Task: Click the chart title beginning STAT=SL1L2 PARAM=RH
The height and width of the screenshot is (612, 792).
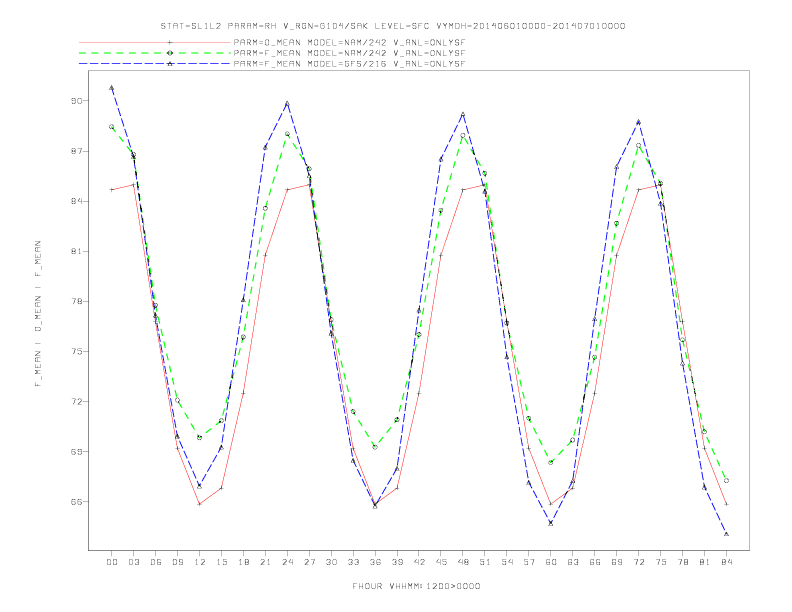Action: point(392,26)
